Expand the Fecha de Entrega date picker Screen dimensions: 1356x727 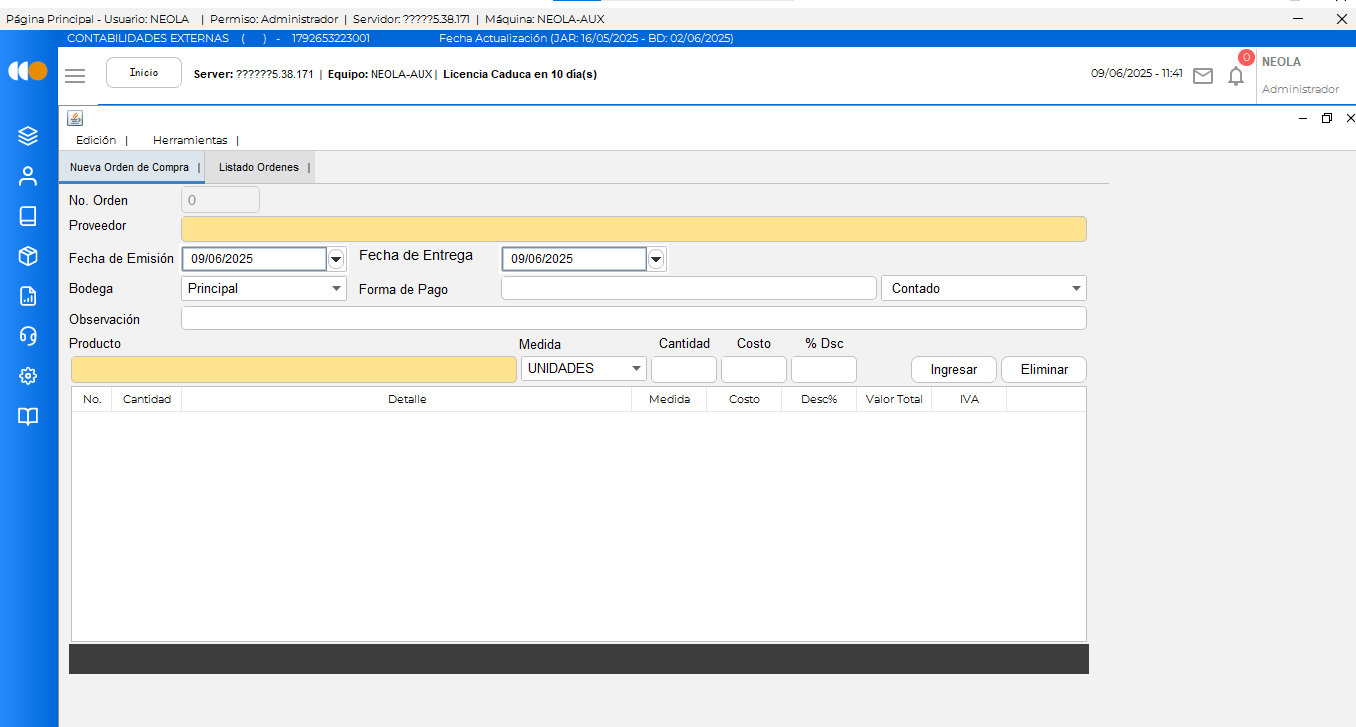(x=656, y=259)
